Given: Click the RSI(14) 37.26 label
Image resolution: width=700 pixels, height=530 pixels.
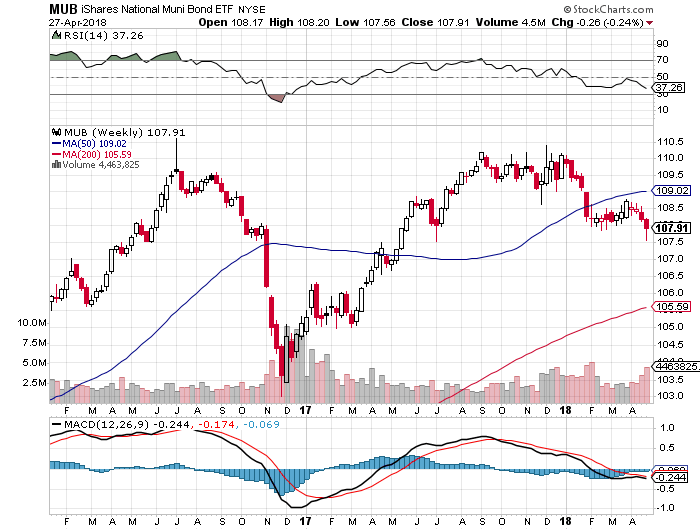Looking at the screenshot, I should click(104, 36).
